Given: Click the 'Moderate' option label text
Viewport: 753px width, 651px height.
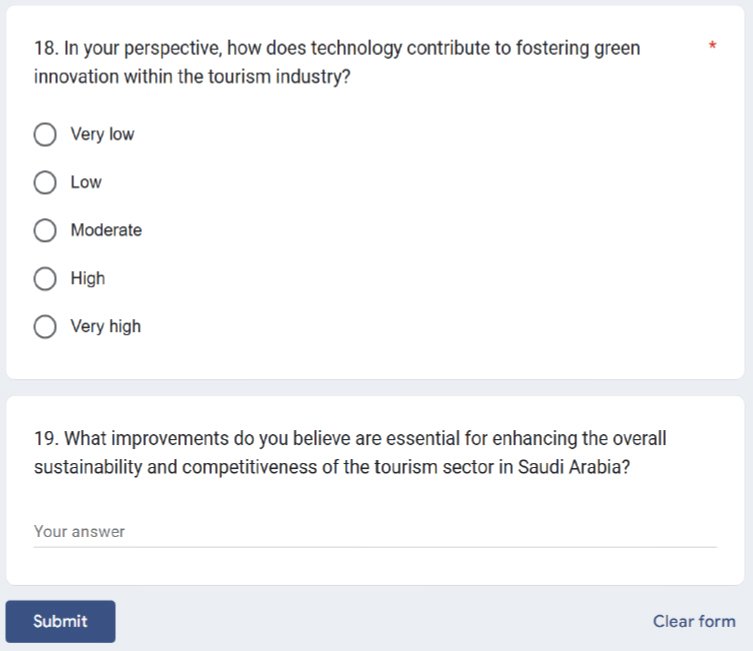Looking at the screenshot, I should (106, 230).
